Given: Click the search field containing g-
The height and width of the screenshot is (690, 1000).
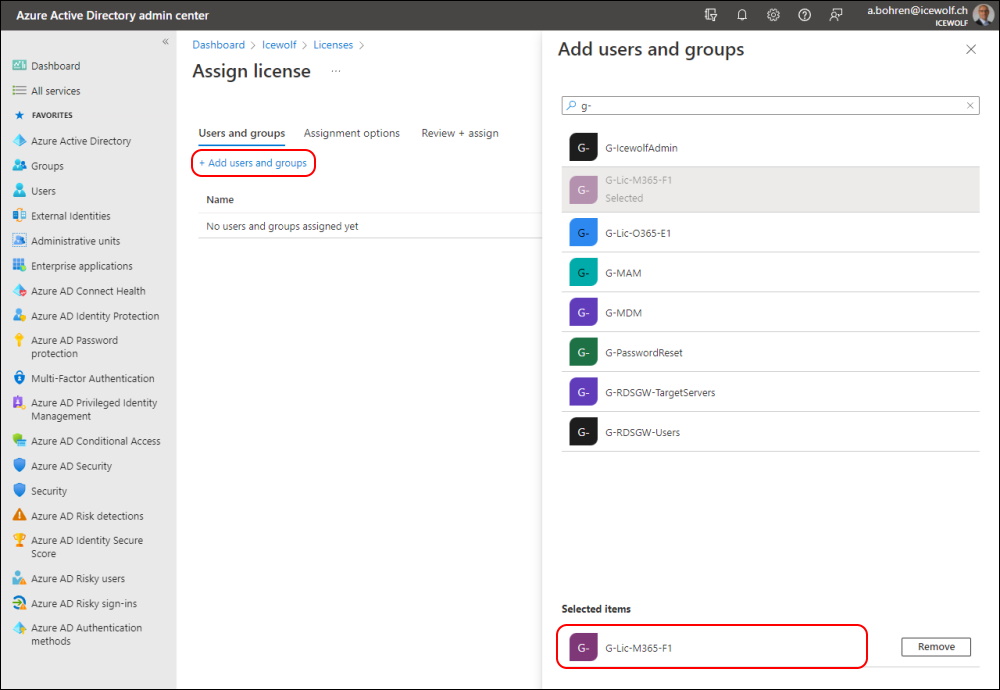Looking at the screenshot, I should pos(770,105).
